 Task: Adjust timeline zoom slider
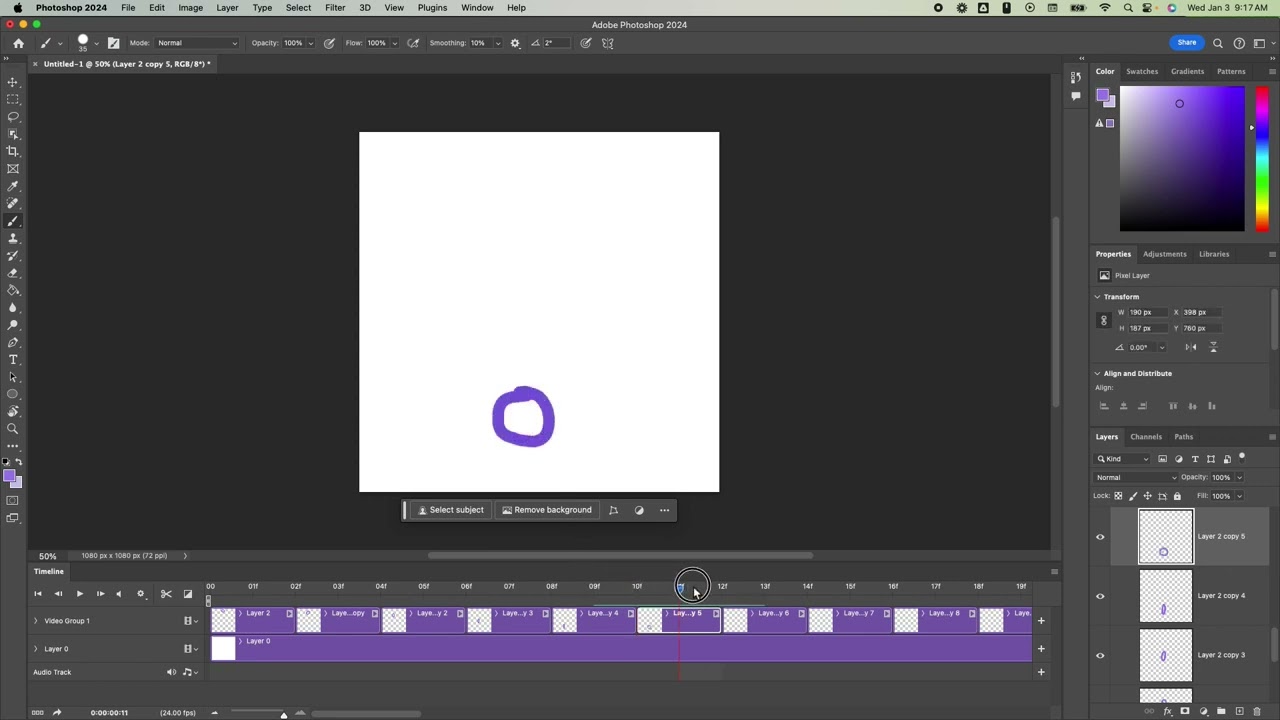[x=283, y=713]
